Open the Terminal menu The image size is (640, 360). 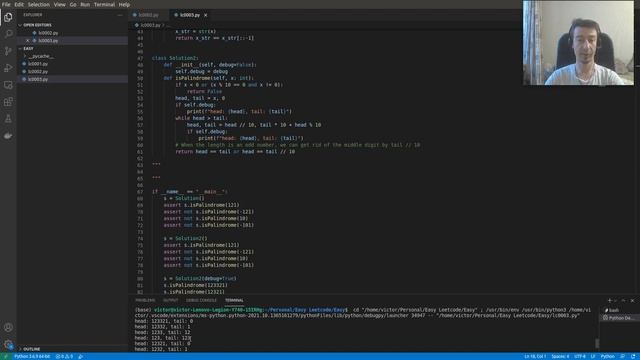pos(104,4)
